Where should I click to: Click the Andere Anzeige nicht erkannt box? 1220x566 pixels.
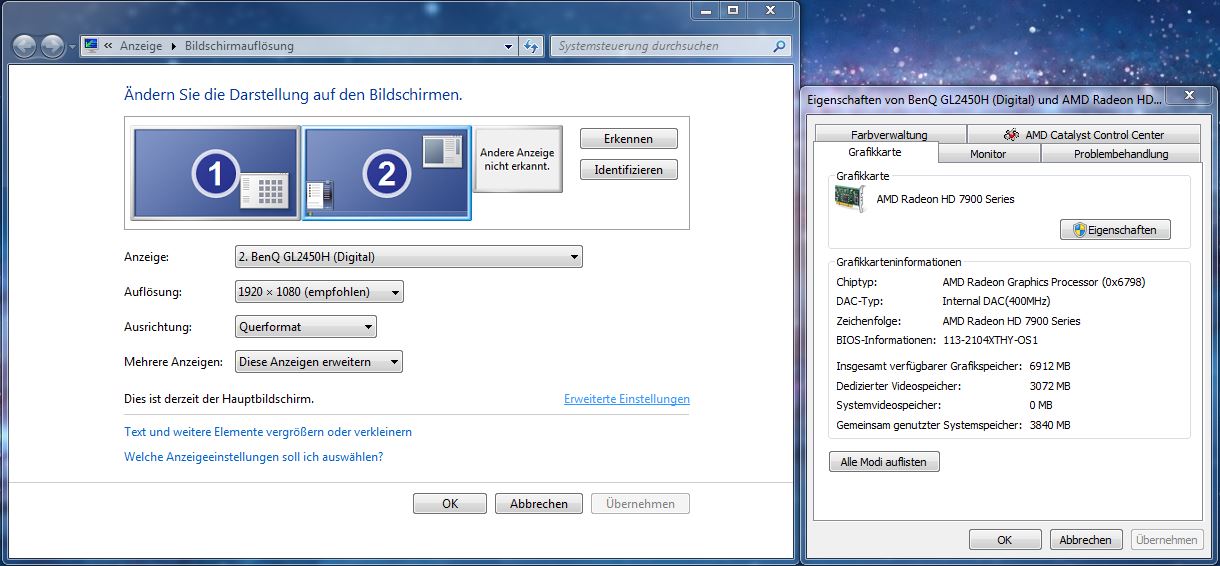[517, 159]
